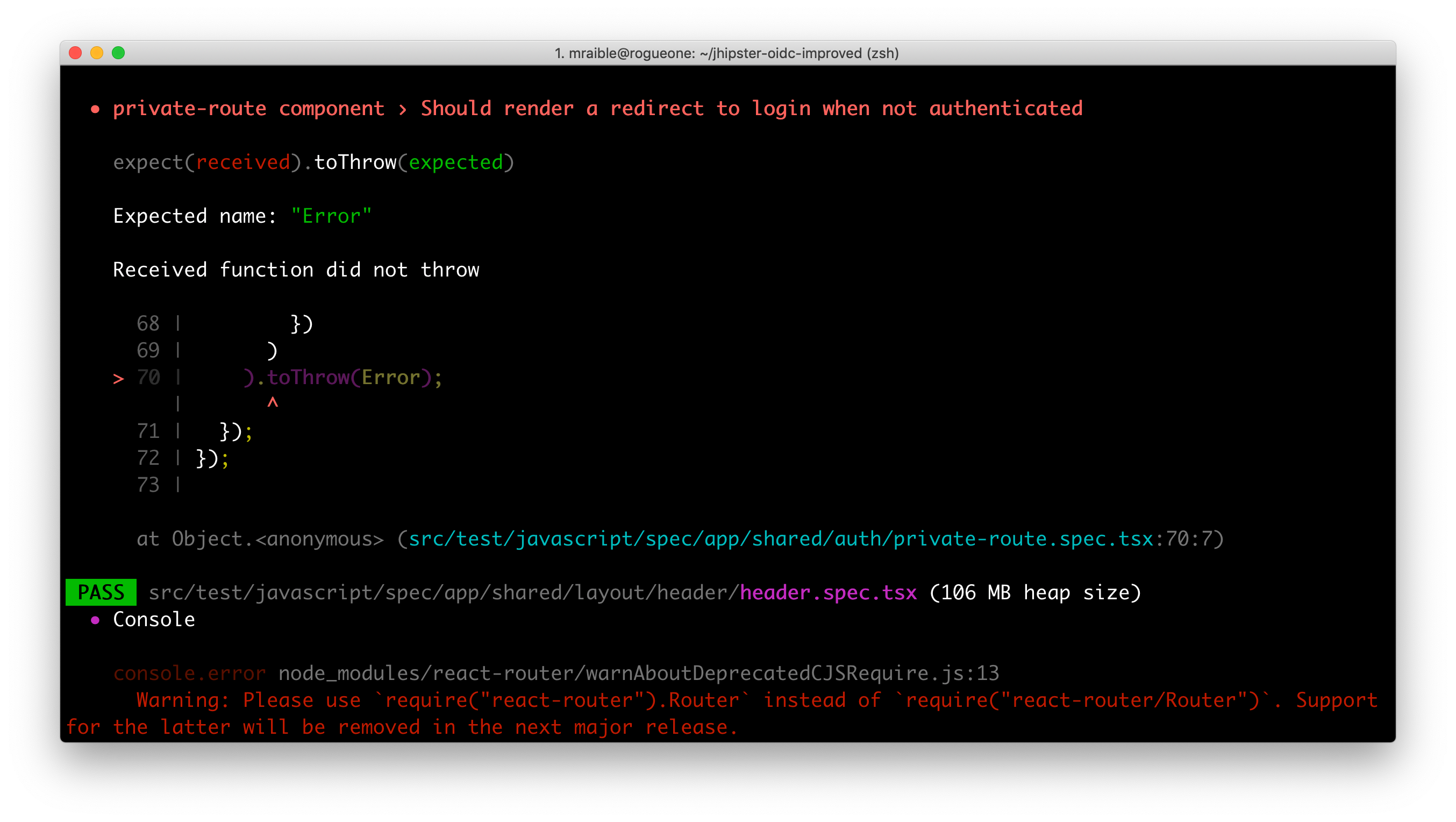Click the purple bullet before Console

(95, 621)
